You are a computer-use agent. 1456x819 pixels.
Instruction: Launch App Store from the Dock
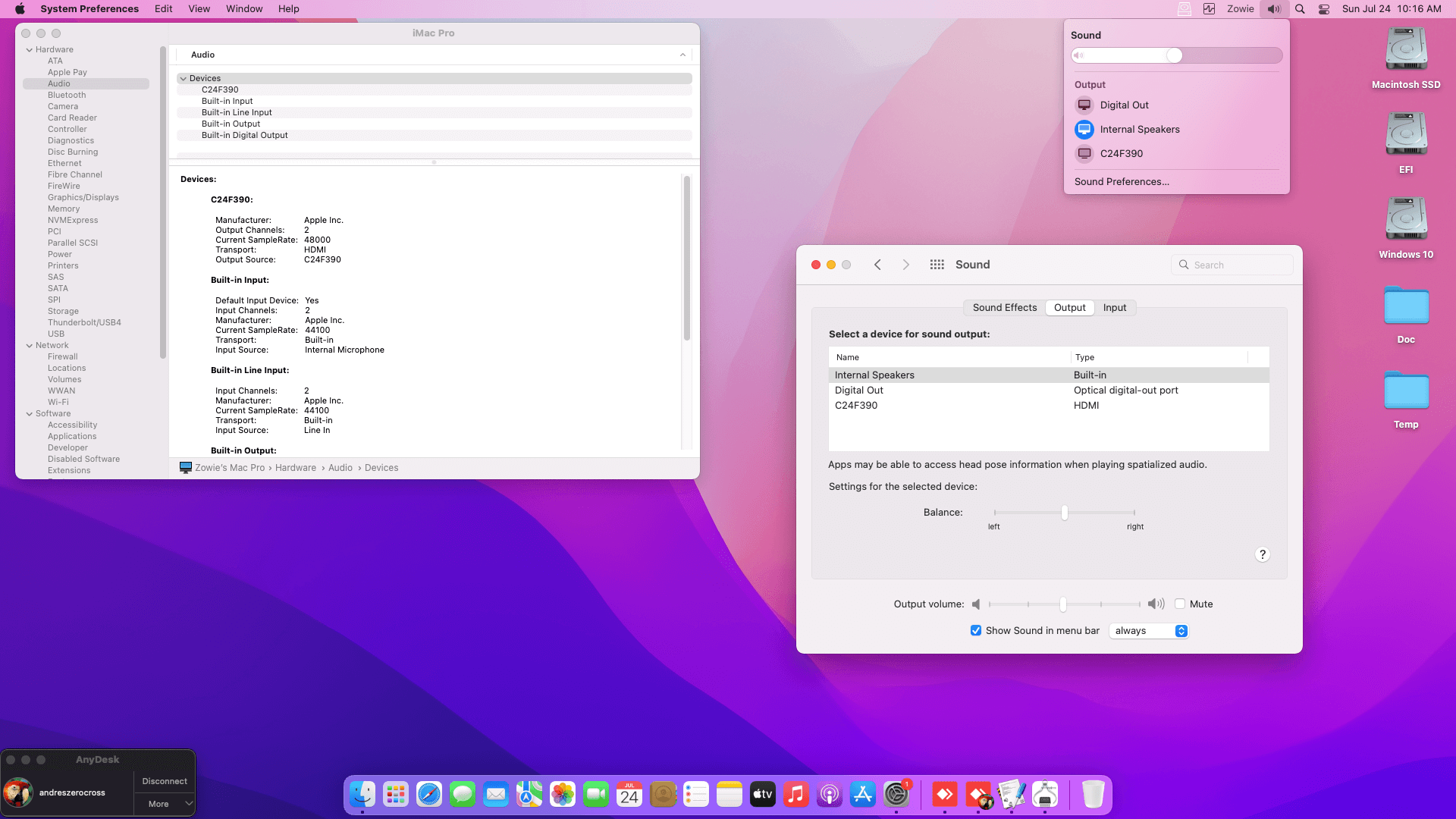pos(863,794)
